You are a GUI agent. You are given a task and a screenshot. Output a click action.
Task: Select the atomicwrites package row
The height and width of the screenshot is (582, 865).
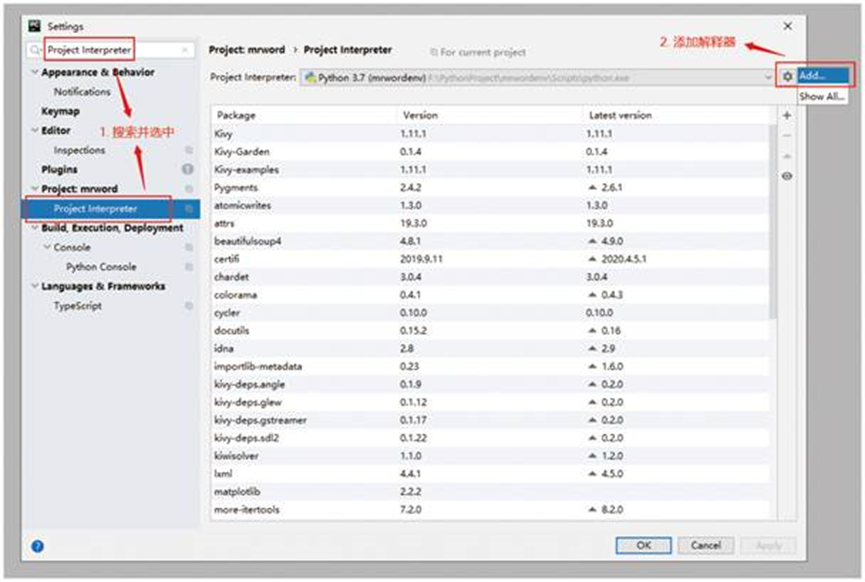click(490, 205)
